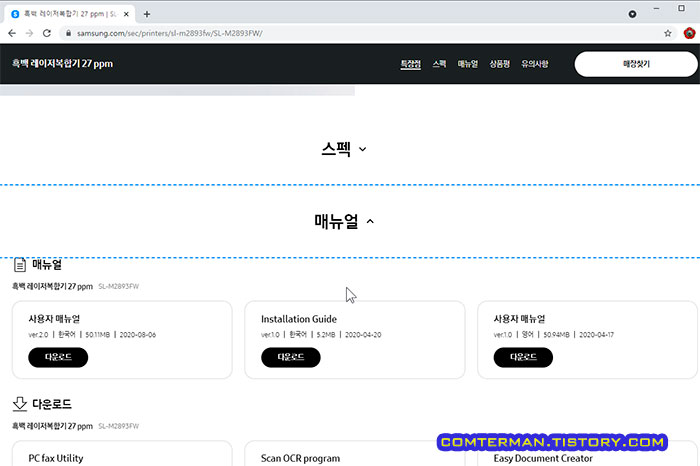Download the ver1.0 English 사용자 매뉴얼
The height and width of the screenshot is (466, 700).
(x=523, y=357)
